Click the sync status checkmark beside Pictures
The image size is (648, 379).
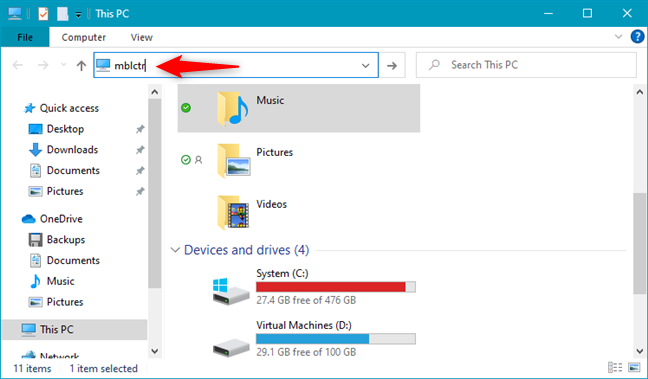(186, 160)
